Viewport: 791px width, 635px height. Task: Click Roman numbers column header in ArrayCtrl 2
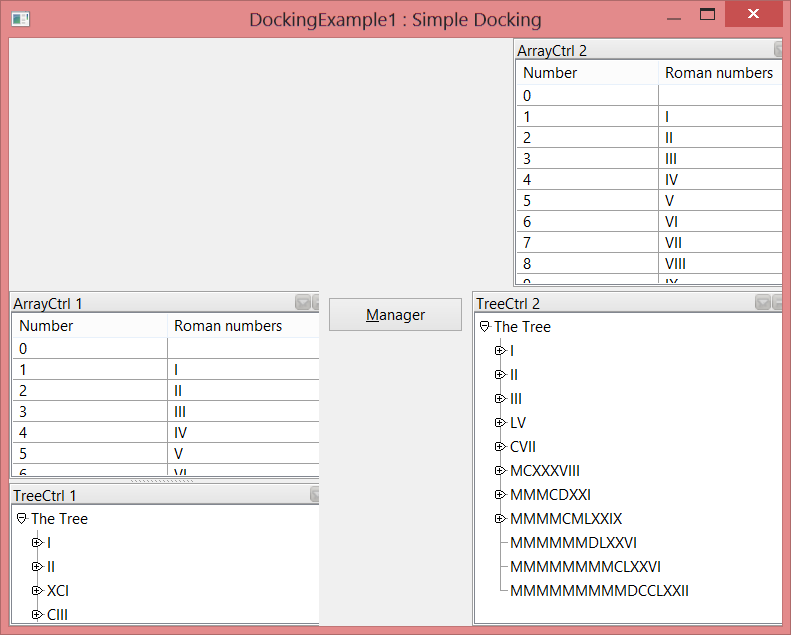click(x=719, y=72)
